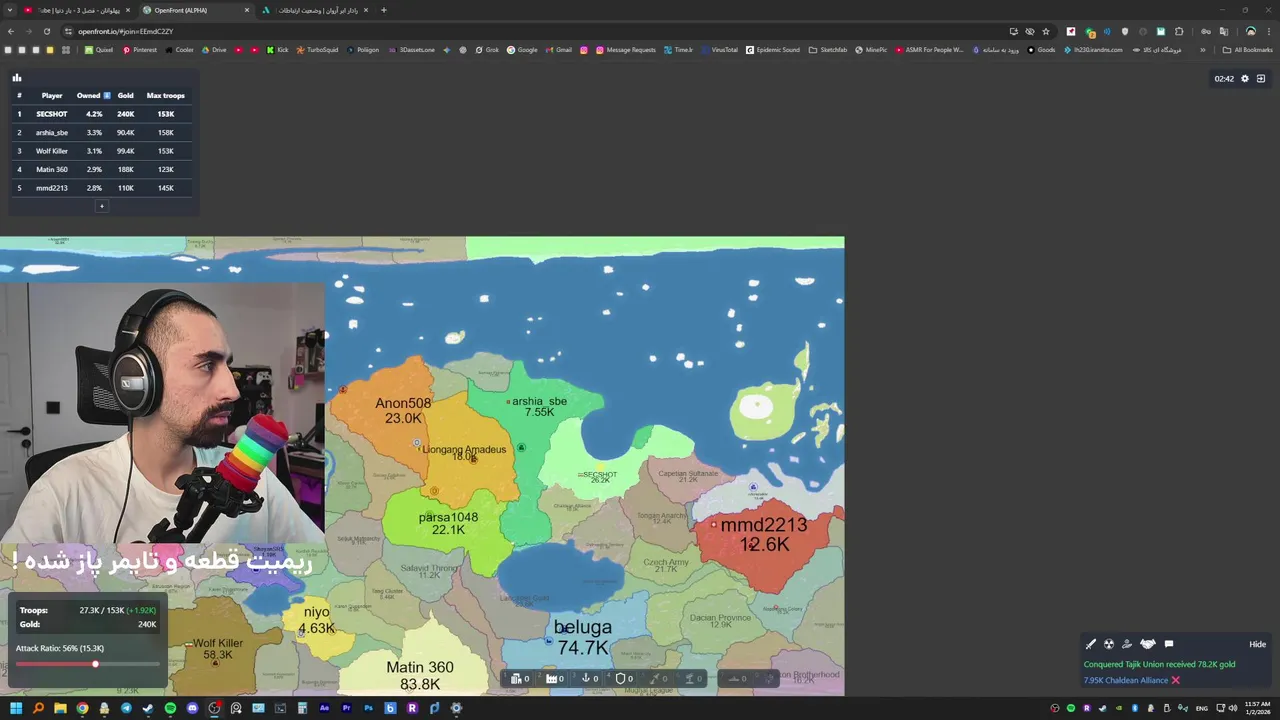Screen dimensions: 1280x720
Task: Select the Factory build icon in build bar
Action: tap(554, 678)
